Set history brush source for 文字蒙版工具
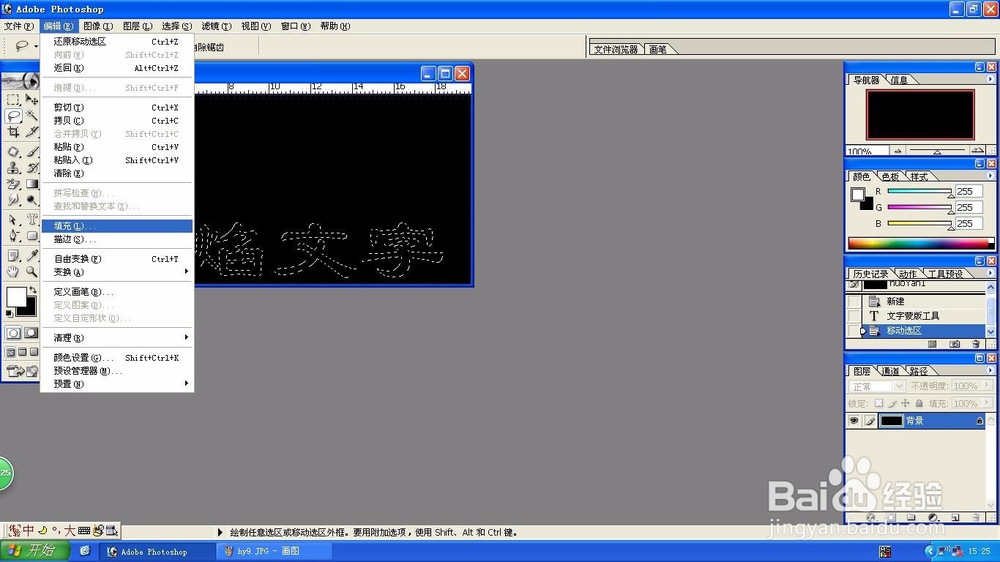Viewport: 1000px width, 562px height. 854,316
